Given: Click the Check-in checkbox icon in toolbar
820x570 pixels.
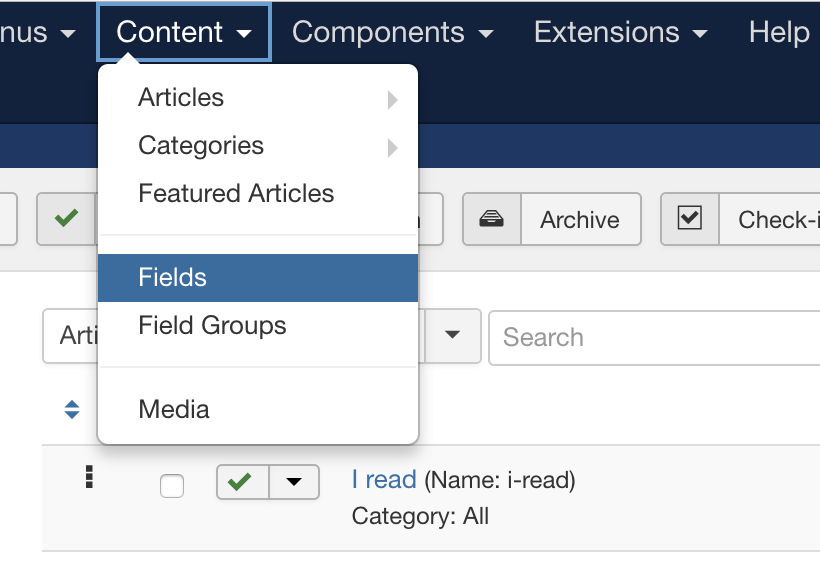Looking at the screenshot, I should pos(689,218).
